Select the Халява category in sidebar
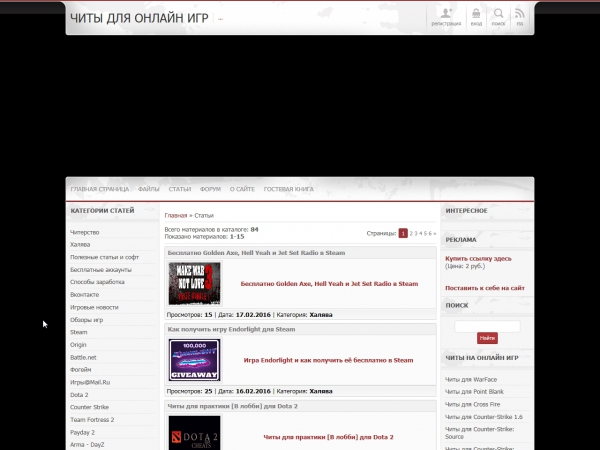The image size is (600, 450). point(80,245)
